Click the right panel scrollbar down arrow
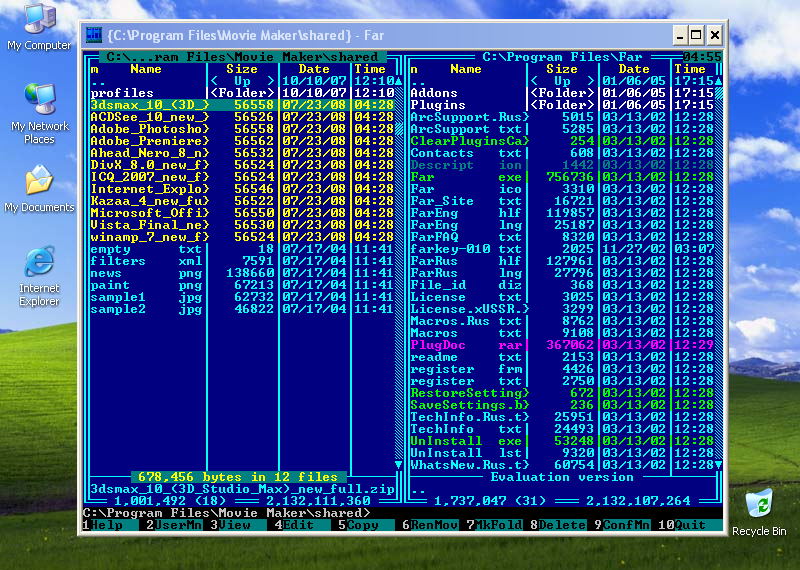Viewport: 800px width, 570px height. tap(718, 465)
